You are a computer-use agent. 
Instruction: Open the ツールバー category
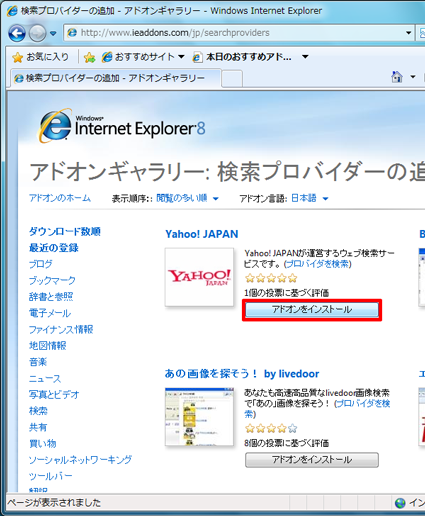(x=51, y=476)
